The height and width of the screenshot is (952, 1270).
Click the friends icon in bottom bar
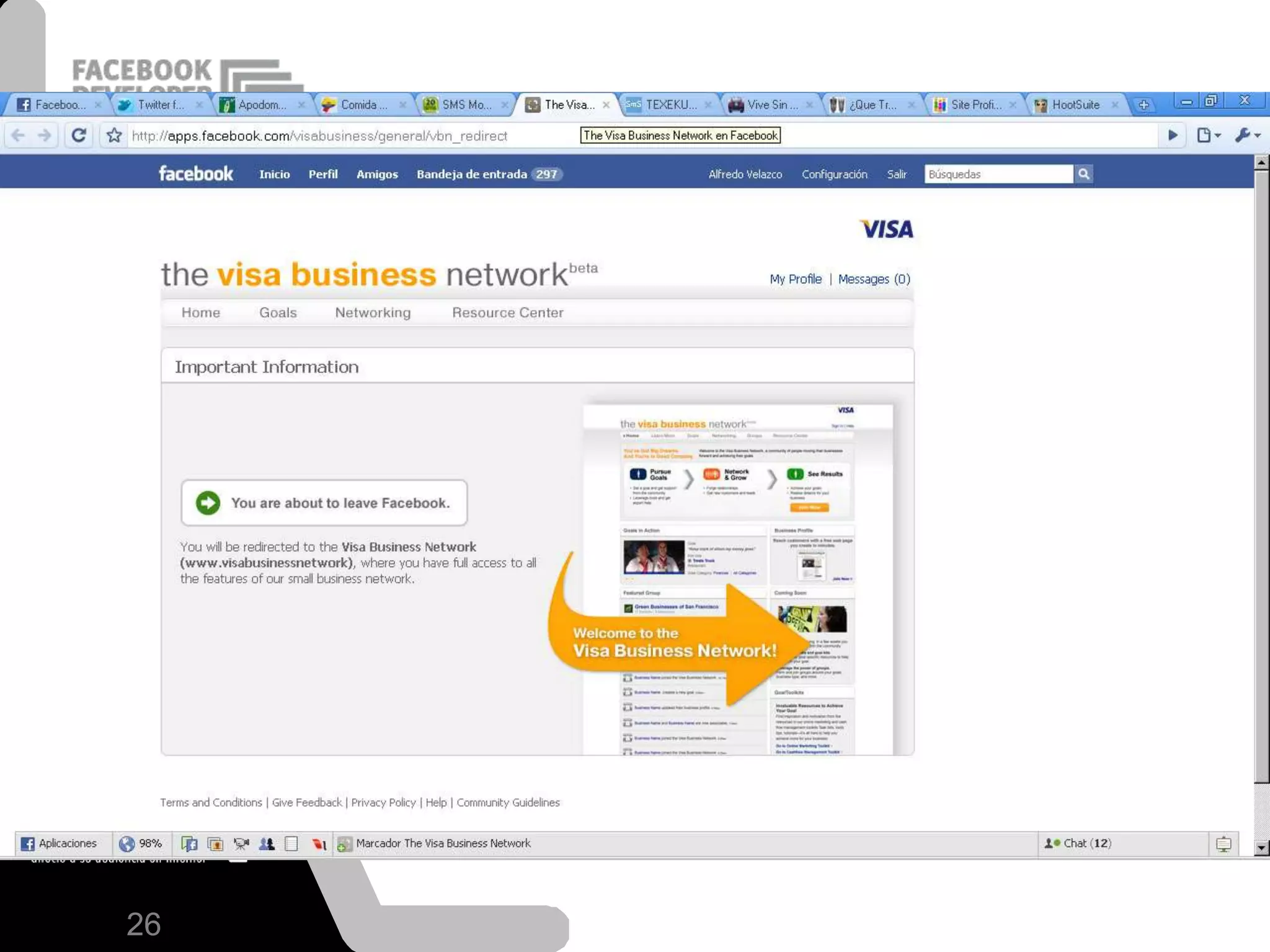coord(267,844)
